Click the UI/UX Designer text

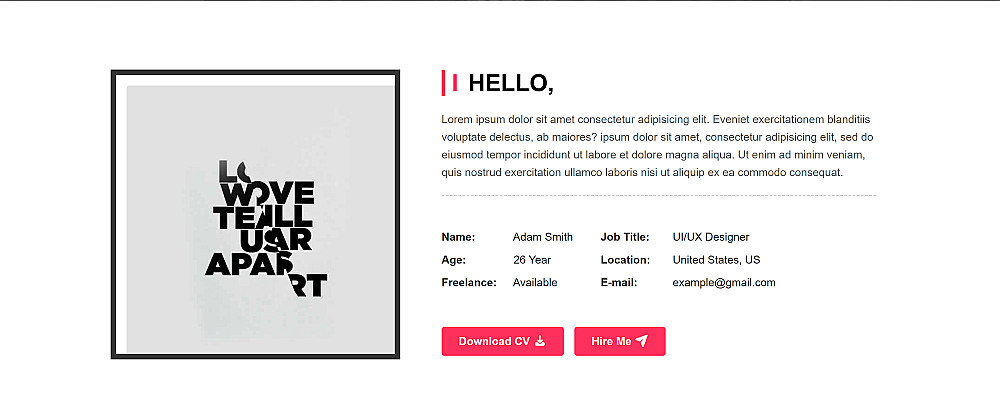point(711,237)
